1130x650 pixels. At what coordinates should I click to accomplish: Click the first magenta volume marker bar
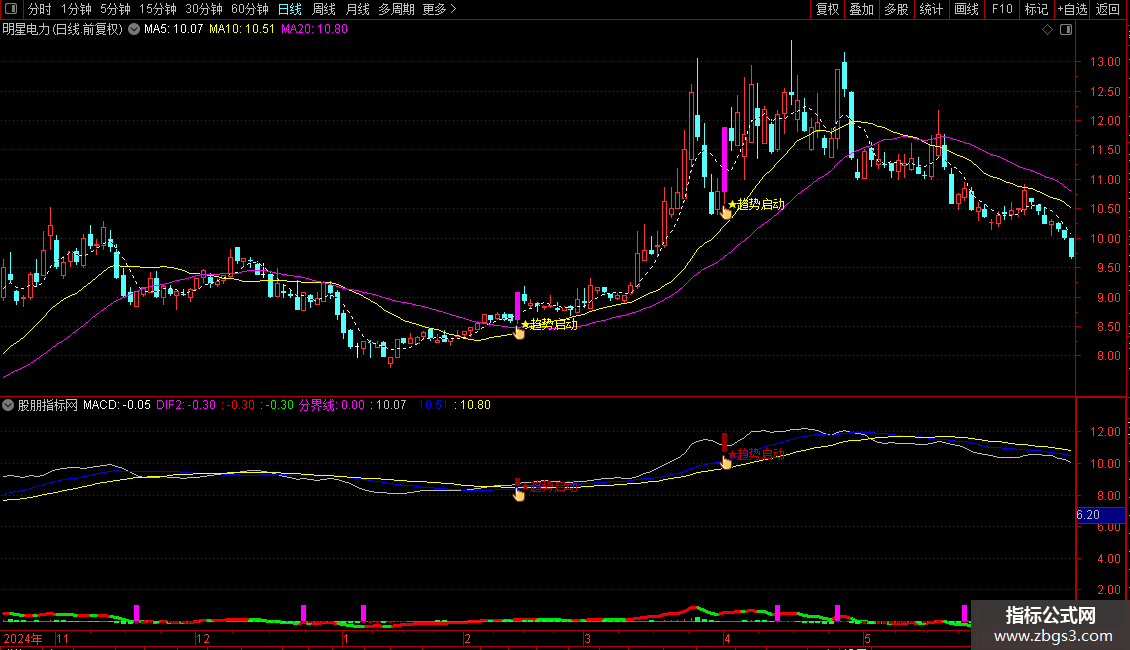136,613
